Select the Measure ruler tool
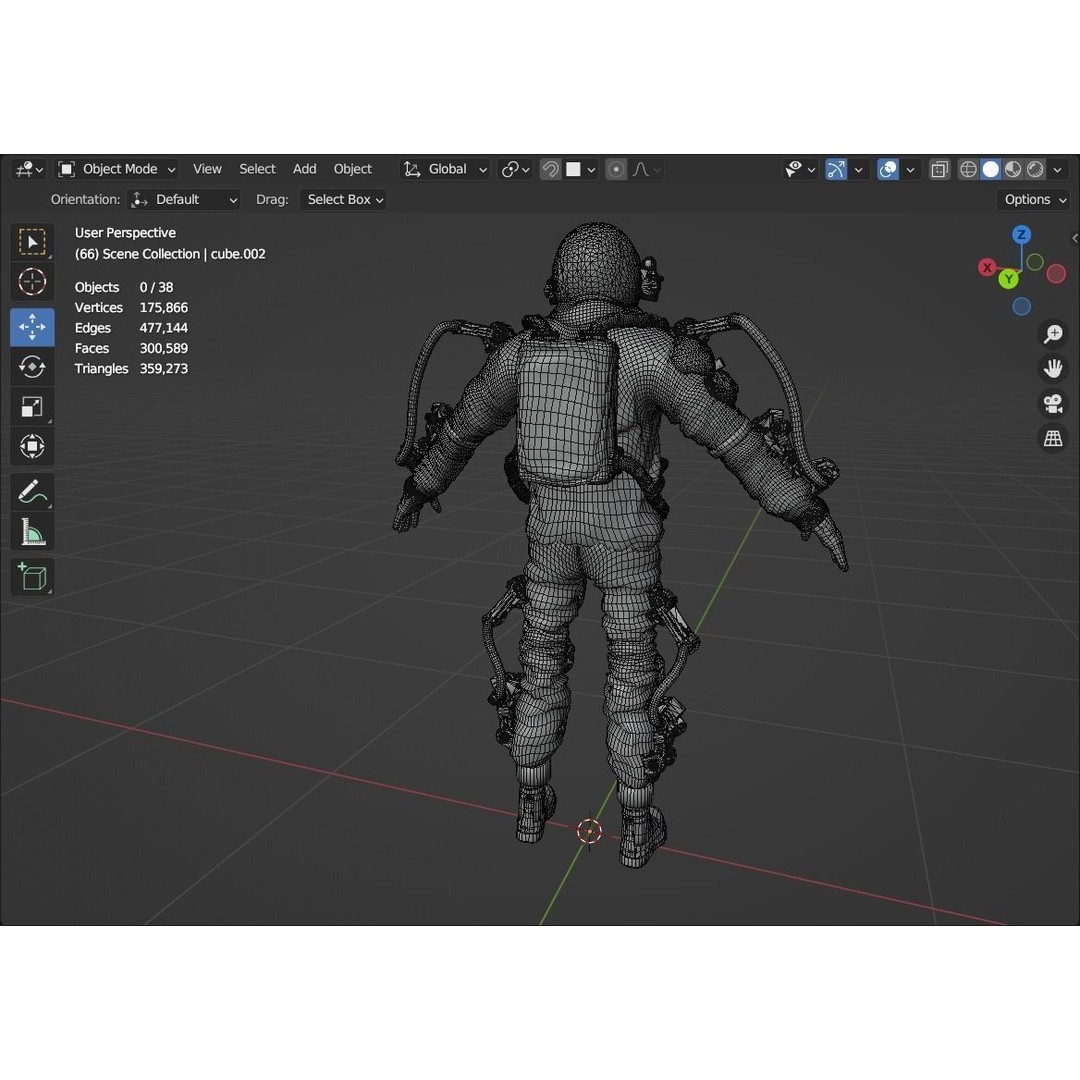The width and height of the screenshot is (1080, 1080). coord(32,532)
